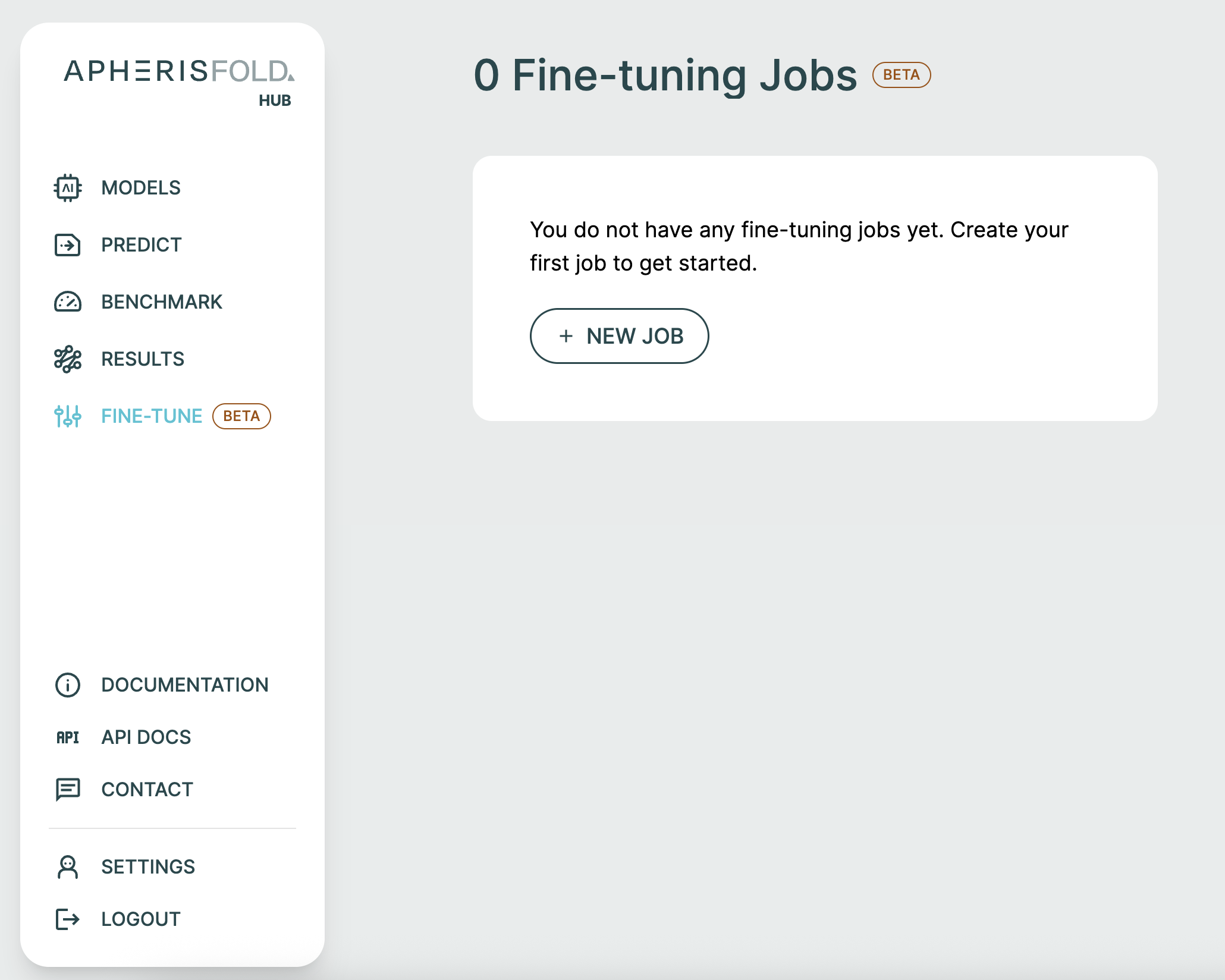Click the Fine-Tune sliders icon

pyautogui.click(x=68, y=416)
